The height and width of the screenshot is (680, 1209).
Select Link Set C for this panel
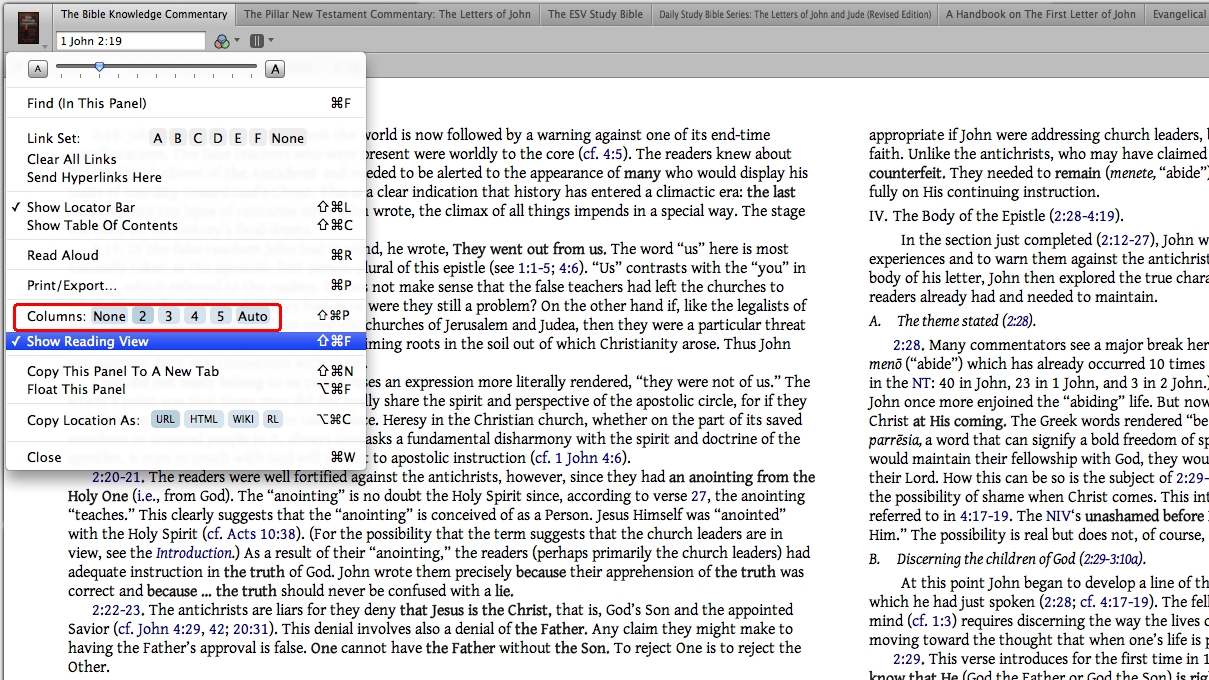coord(196,139)
